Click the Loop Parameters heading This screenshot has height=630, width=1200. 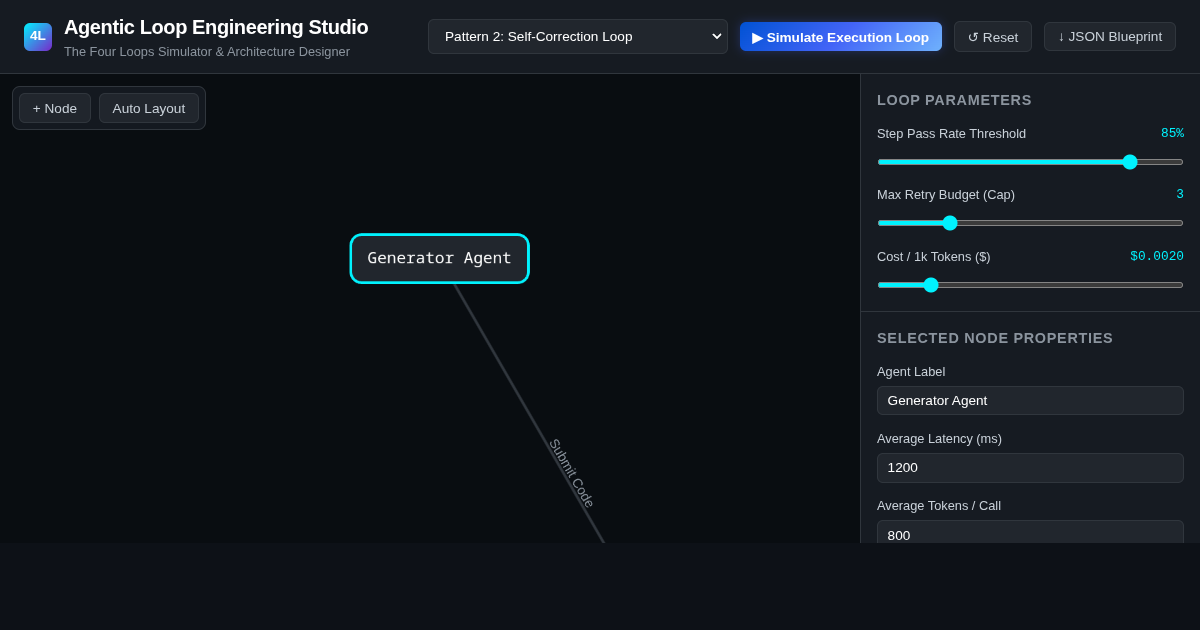click(x=954, y=100)
